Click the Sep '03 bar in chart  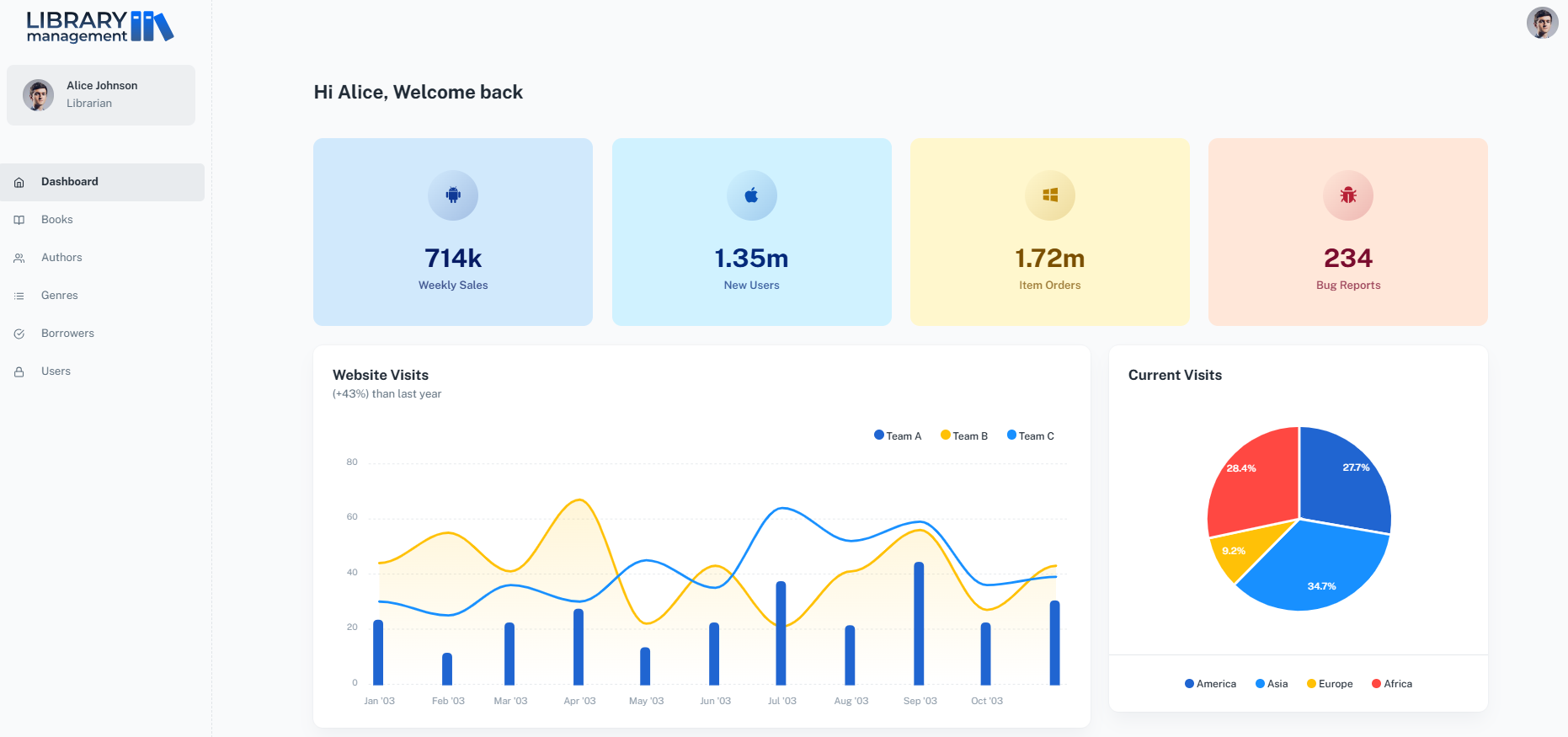click(x=919, y=623)
